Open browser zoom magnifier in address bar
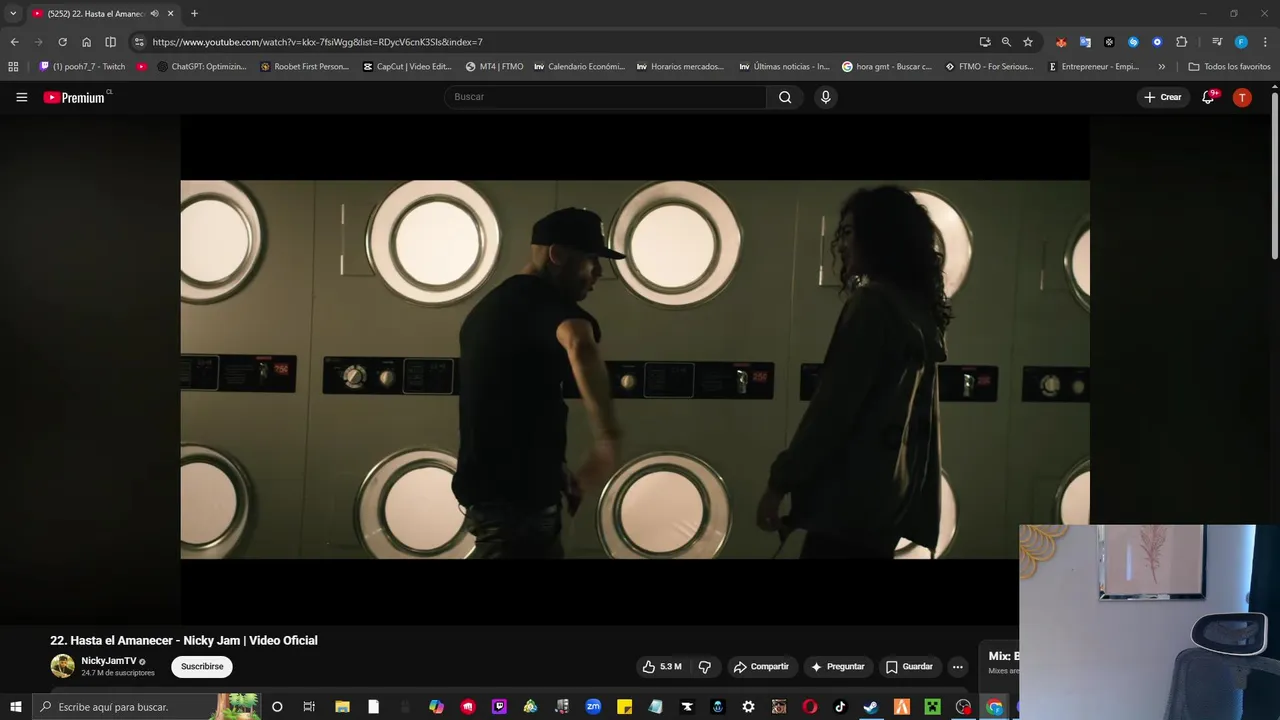Viewport: 1280px width, 720px height. pos(1006,42)
